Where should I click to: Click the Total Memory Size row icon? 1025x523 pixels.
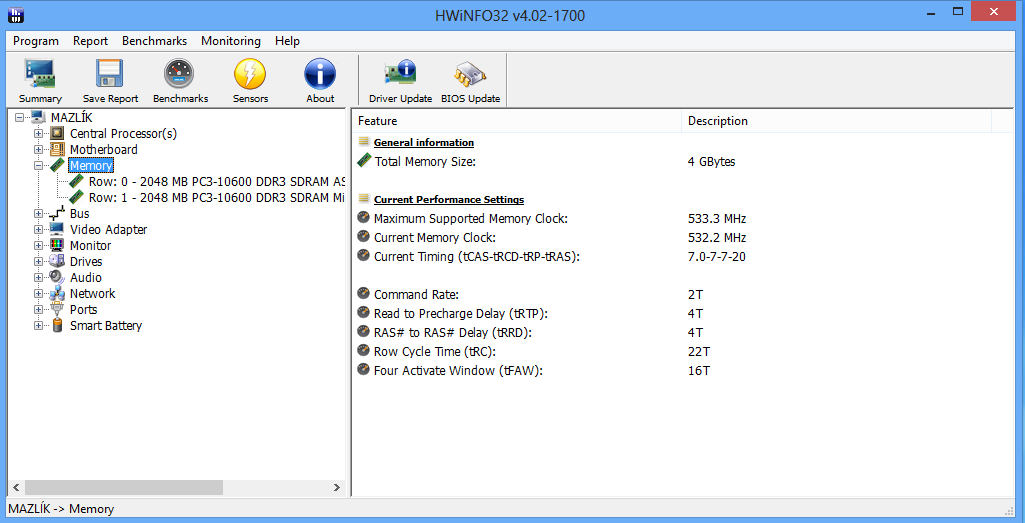[x=363, y=161]
